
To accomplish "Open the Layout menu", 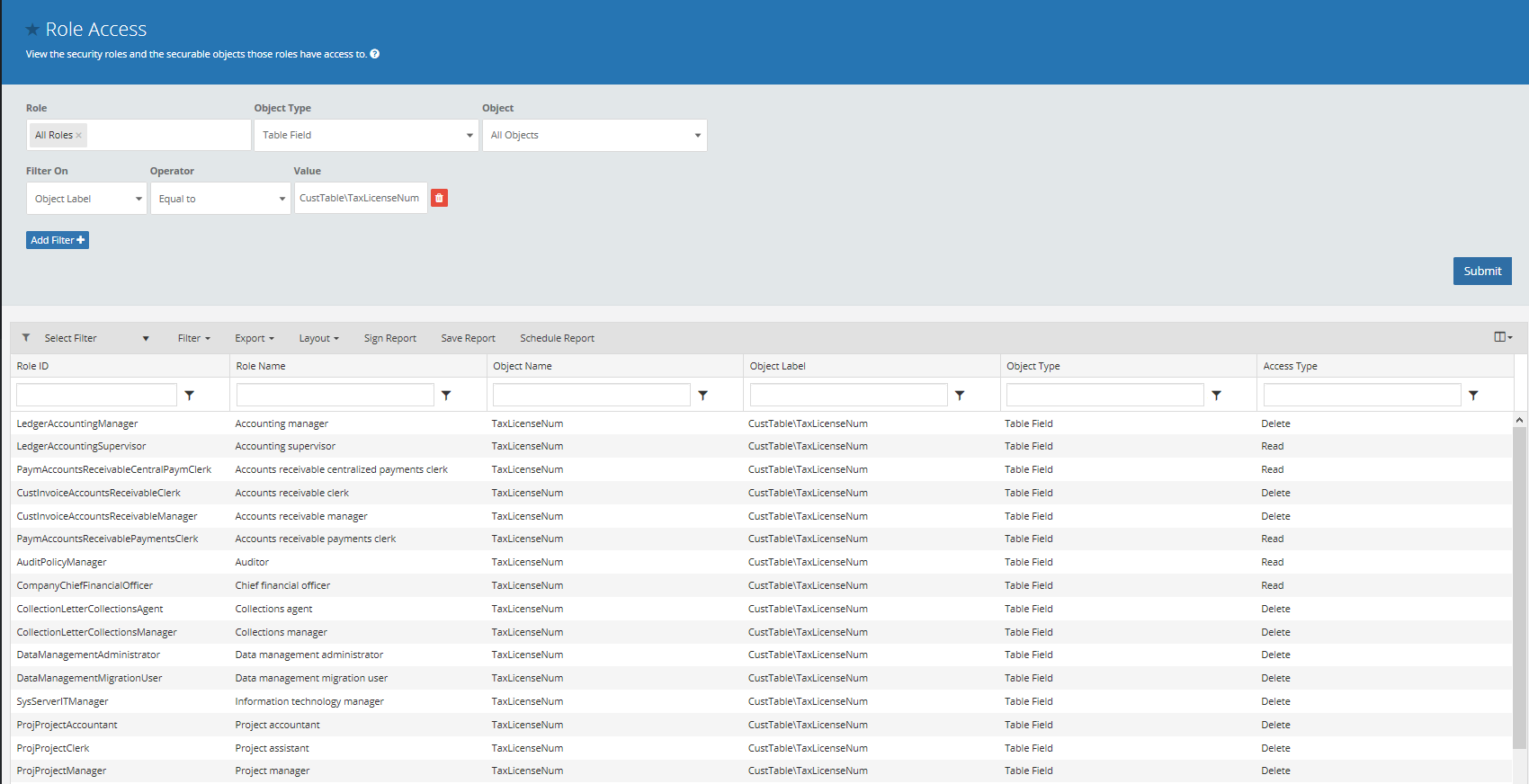I will (319, 338).
